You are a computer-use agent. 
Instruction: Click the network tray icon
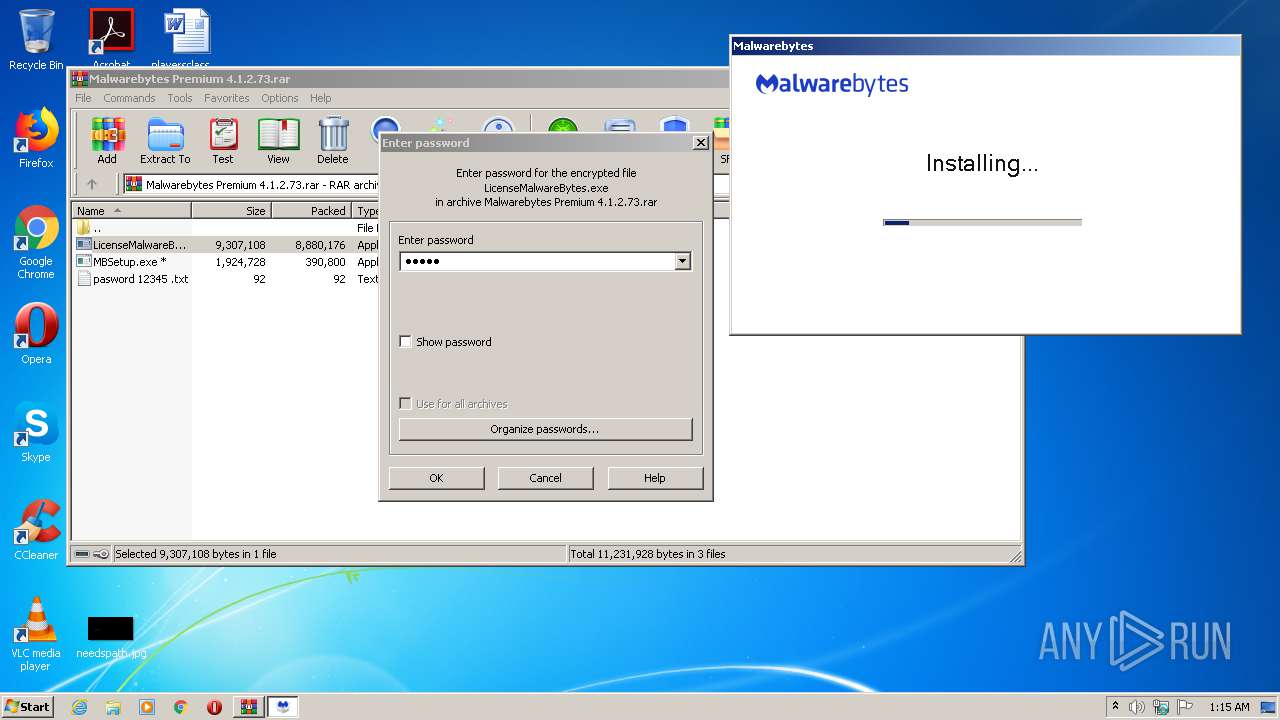click(x=1161, y=707)
